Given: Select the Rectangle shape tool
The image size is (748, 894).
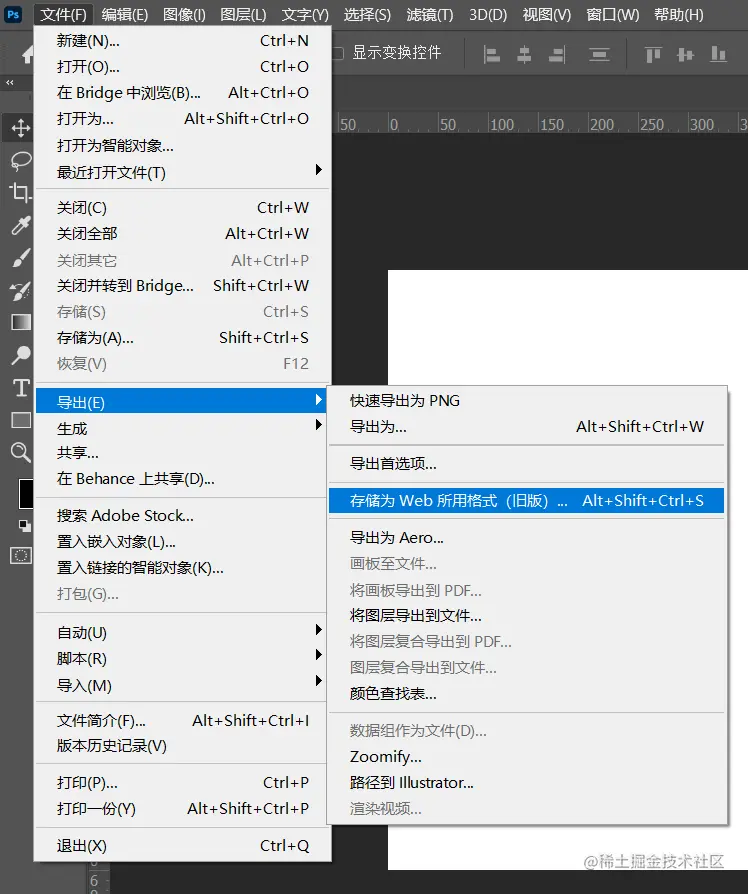Looking at the screenshot, I should (21, 420).
